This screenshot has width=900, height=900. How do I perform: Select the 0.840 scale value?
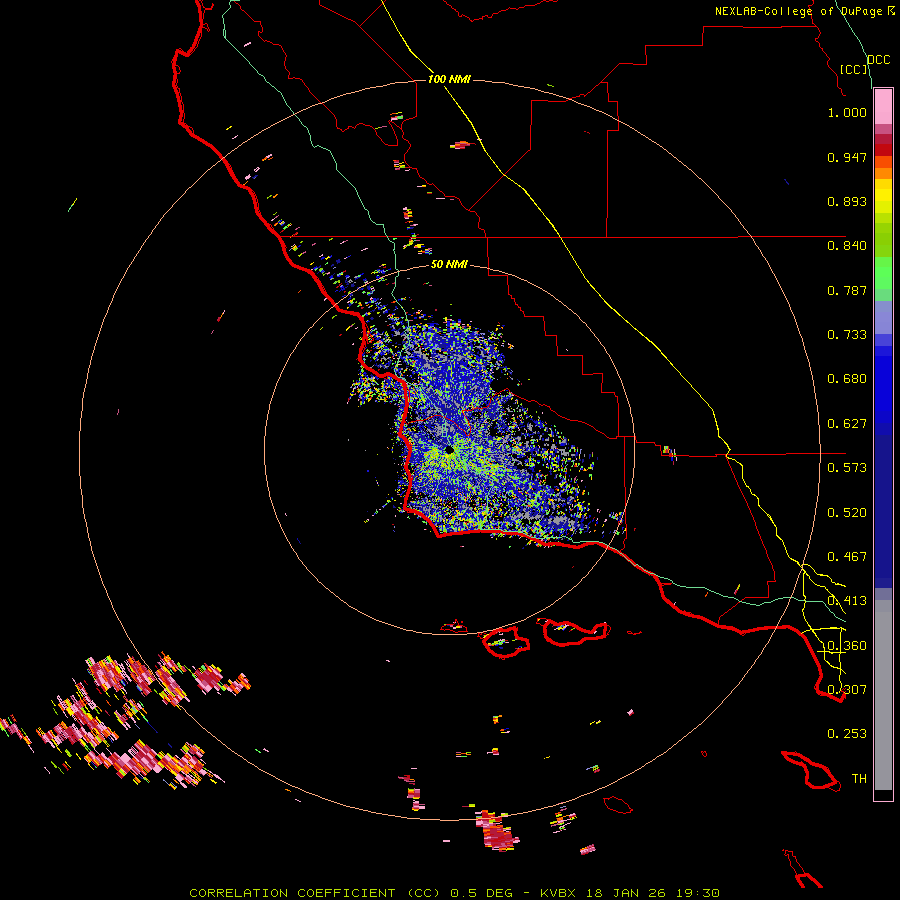[x=847, y=246]
